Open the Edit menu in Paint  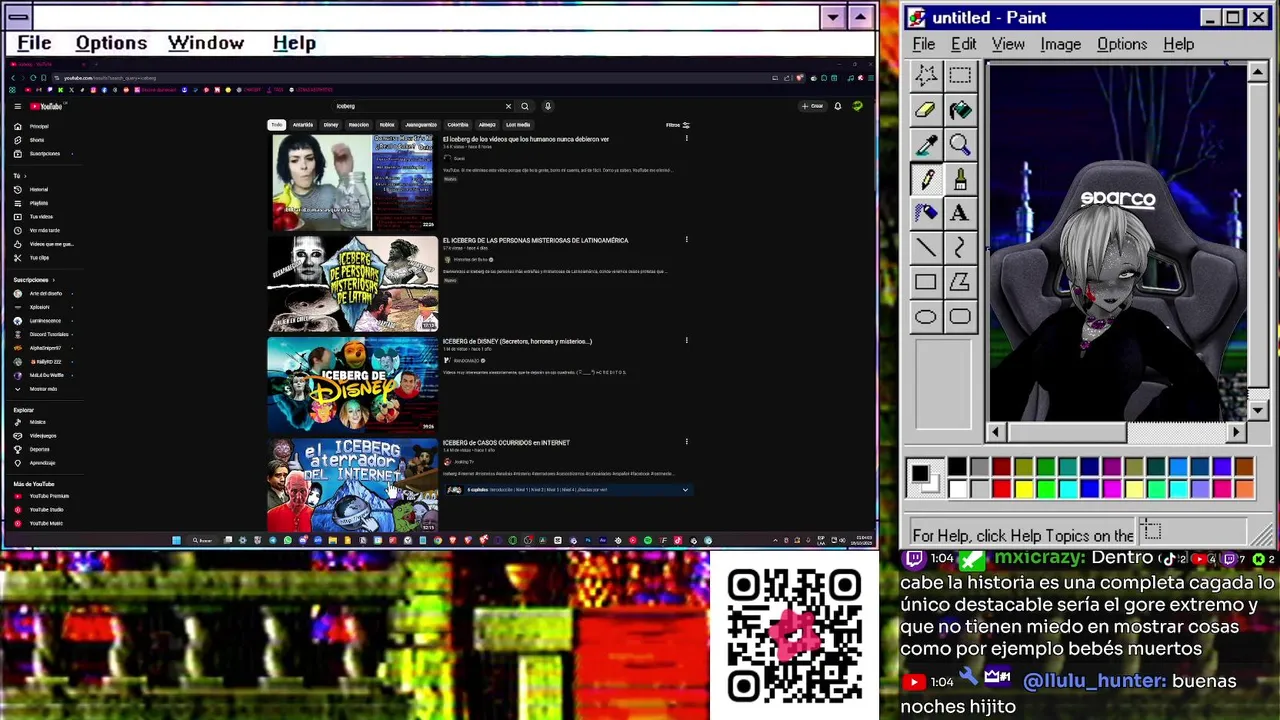tap(964, 44)
